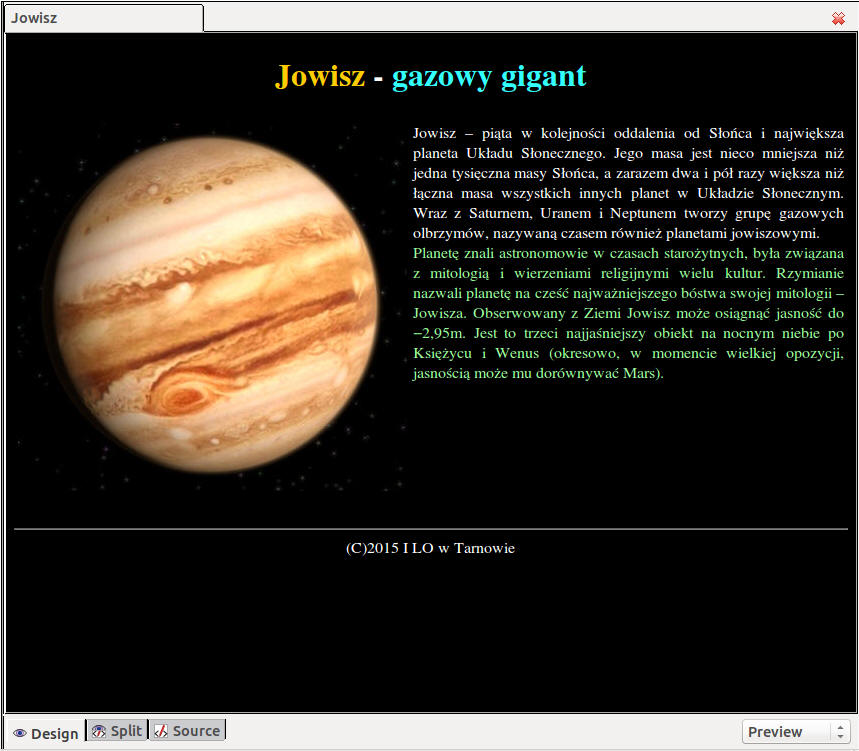859x751 pixels.
Task: Click the "(C)2015 I LO w Tarnowie" footer
Action: coord(430,548)
